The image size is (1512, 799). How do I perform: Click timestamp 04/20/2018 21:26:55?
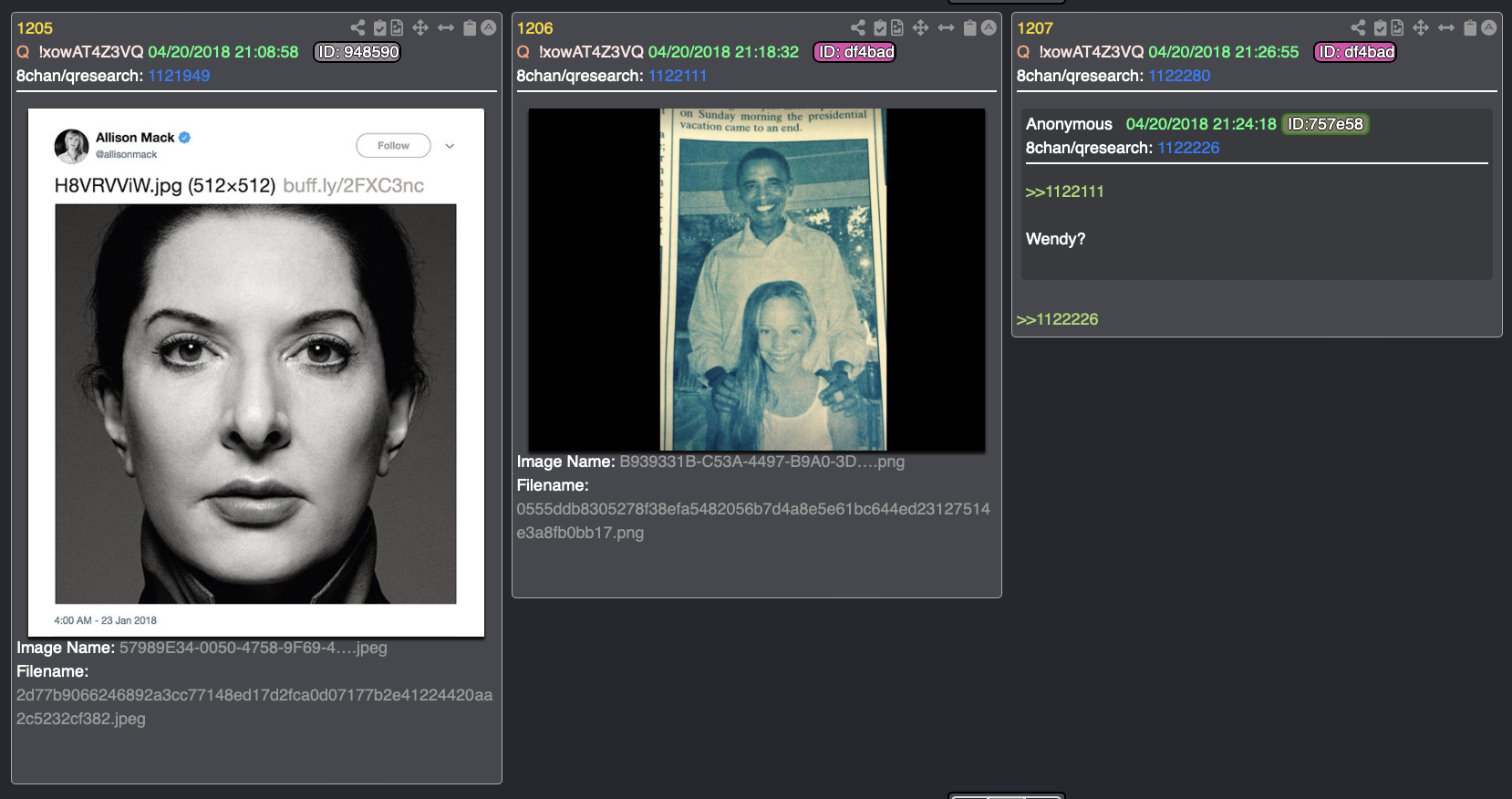[1224, 52]
